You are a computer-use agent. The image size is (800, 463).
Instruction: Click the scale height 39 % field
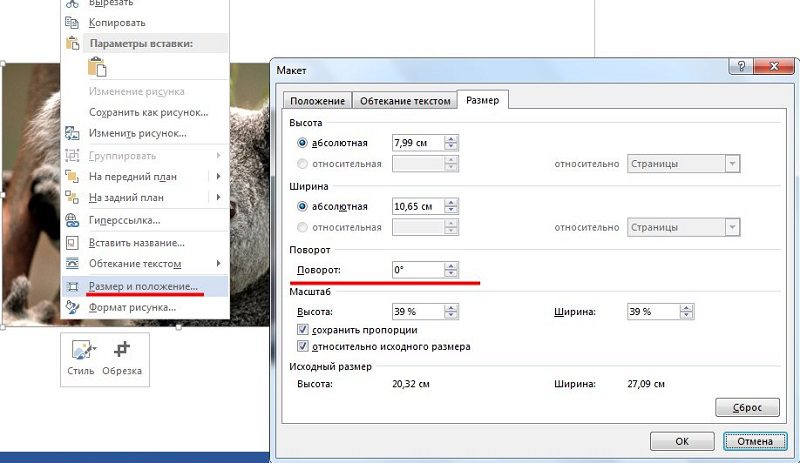pos(418,311)
